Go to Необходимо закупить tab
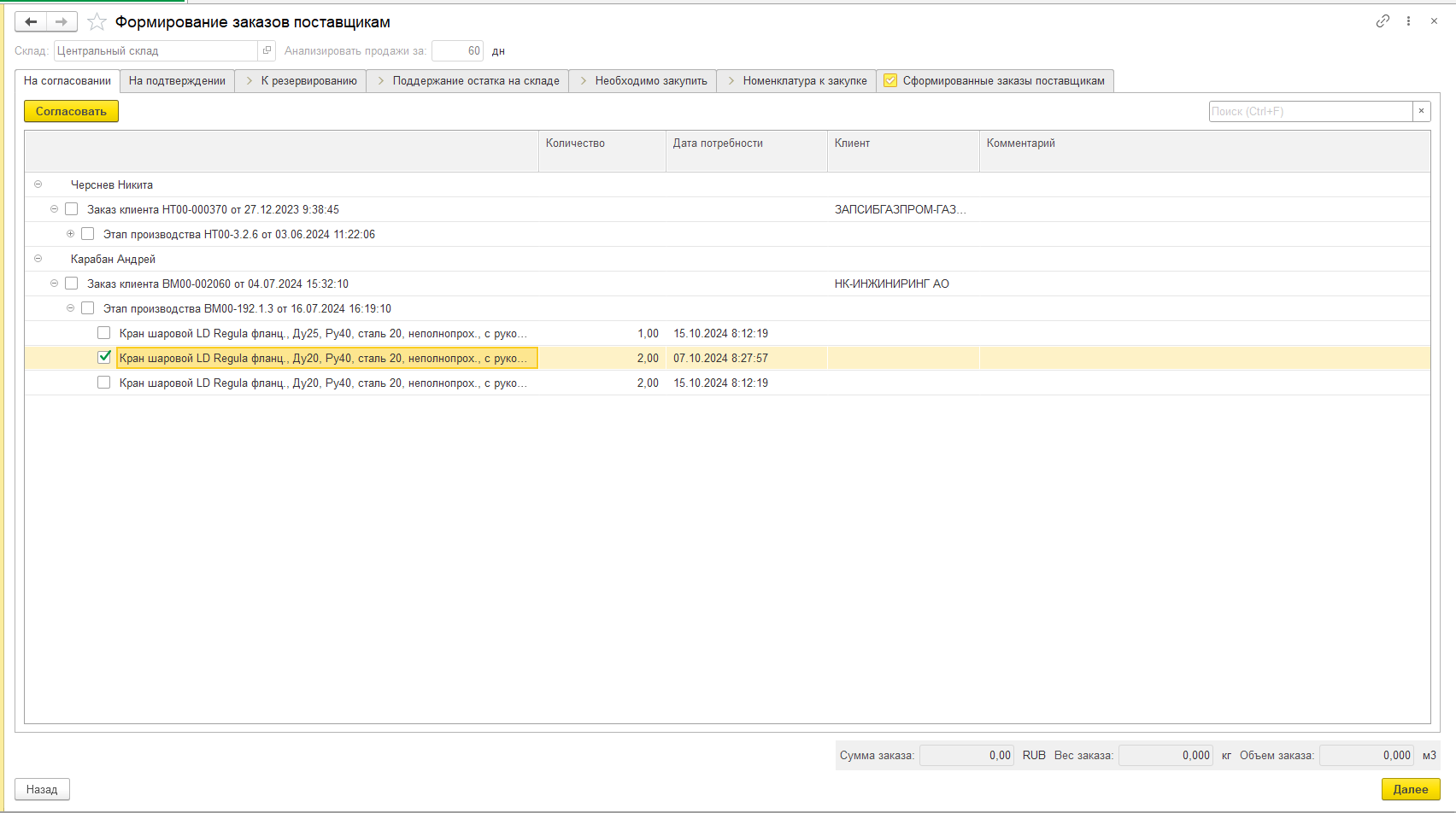The height and width of the screenshot is (813, 1456). point(643,80)
